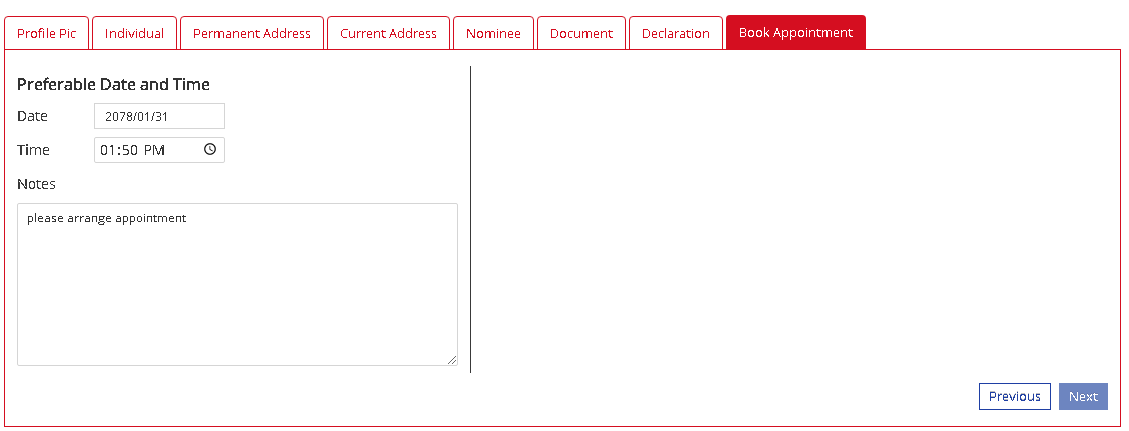Image resolution: width=1129 pixels, height=431 pixels.
Task: Select the Current Address tab
Action: (388, 33)
